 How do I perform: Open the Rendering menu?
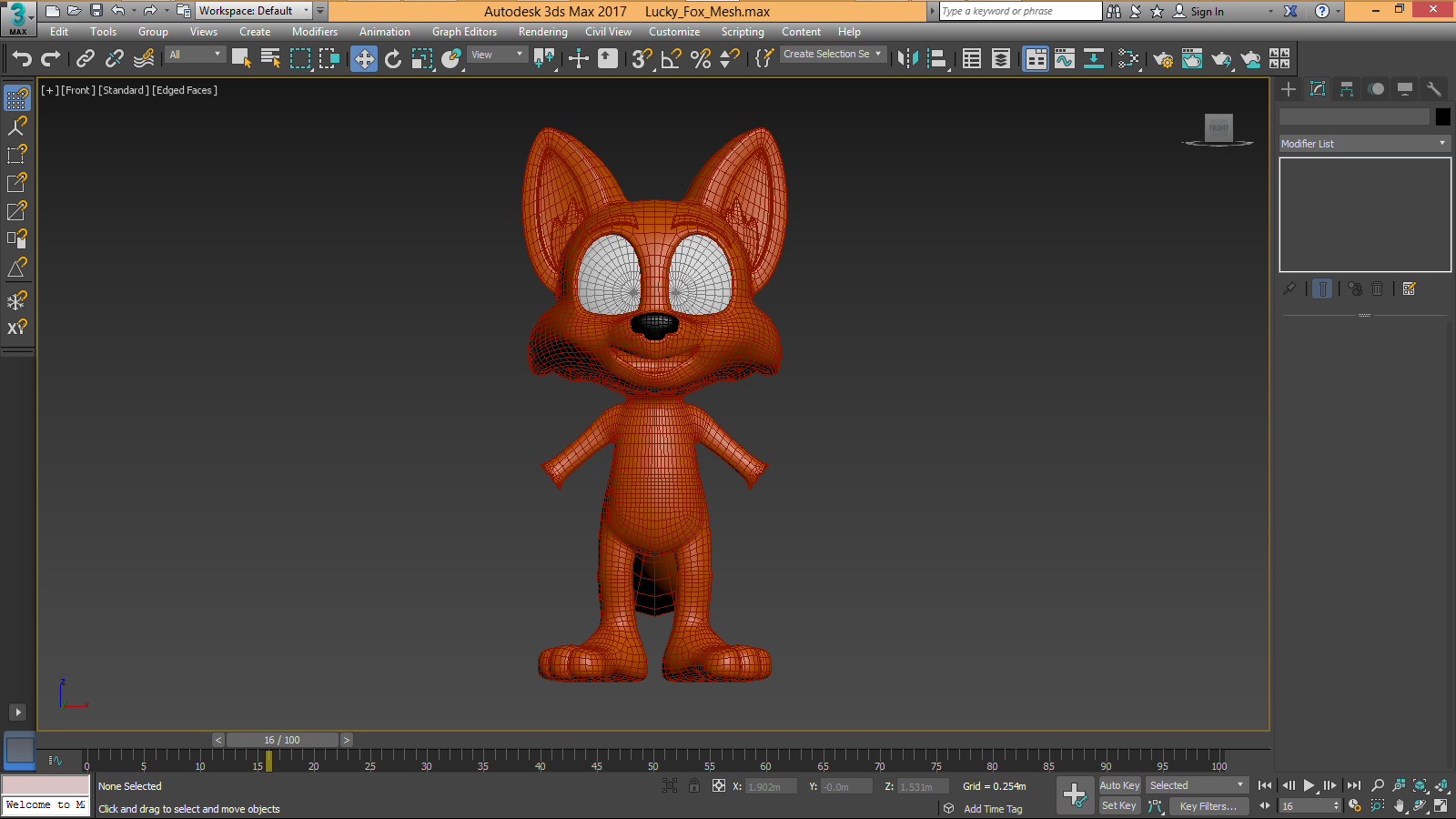point(542,32)
